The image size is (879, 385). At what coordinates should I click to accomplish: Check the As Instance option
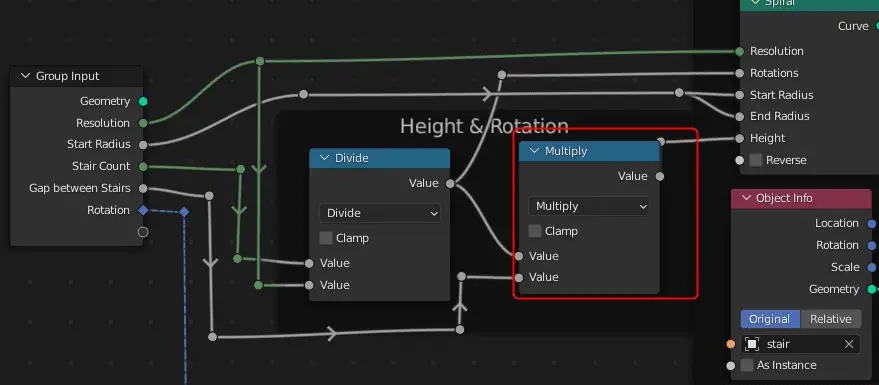(747, 365)
